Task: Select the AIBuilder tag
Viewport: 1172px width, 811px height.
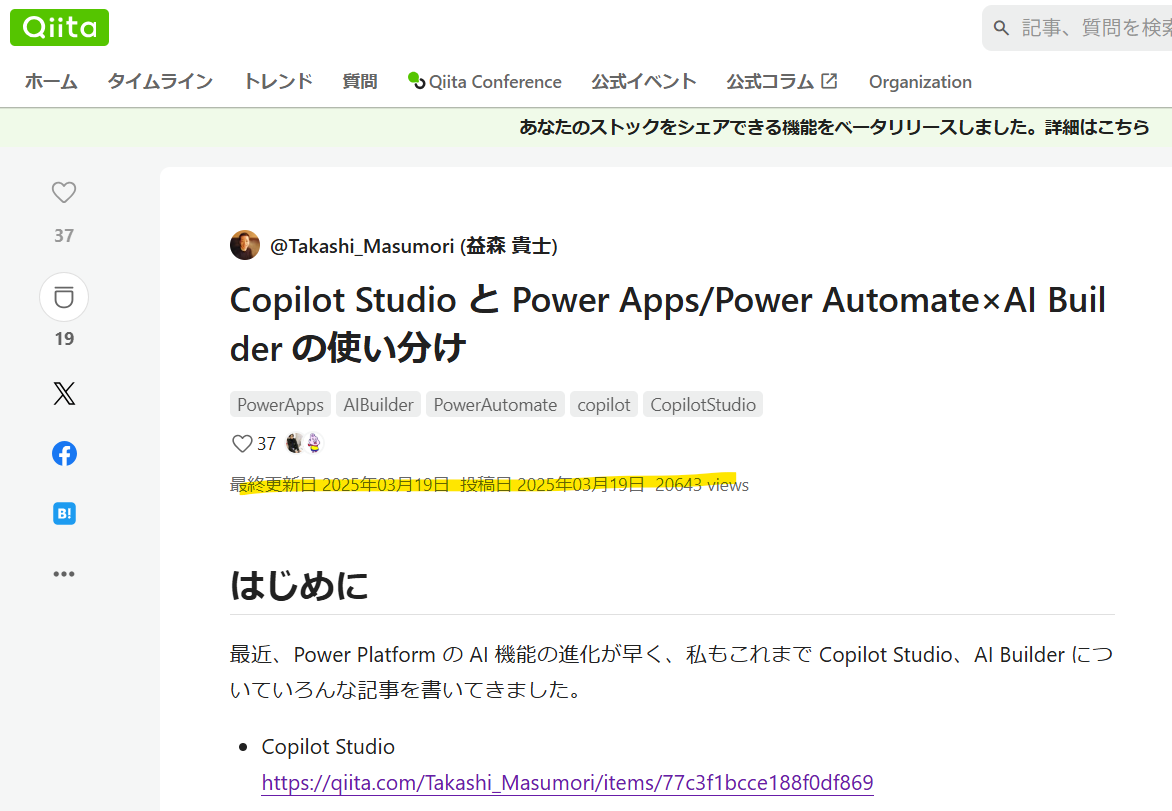Action: (378, 404)
